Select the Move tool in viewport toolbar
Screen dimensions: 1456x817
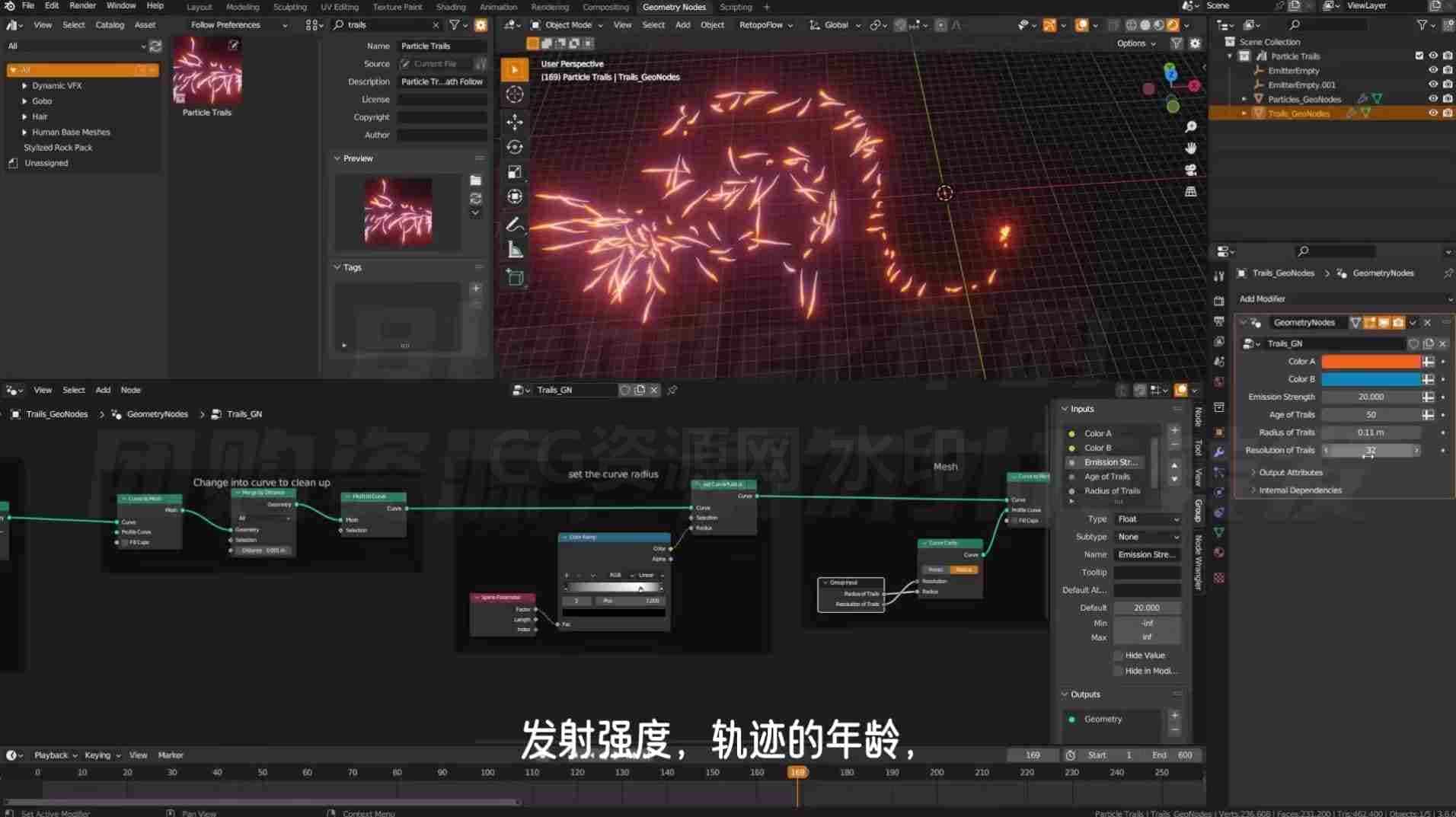coord(515,122)
